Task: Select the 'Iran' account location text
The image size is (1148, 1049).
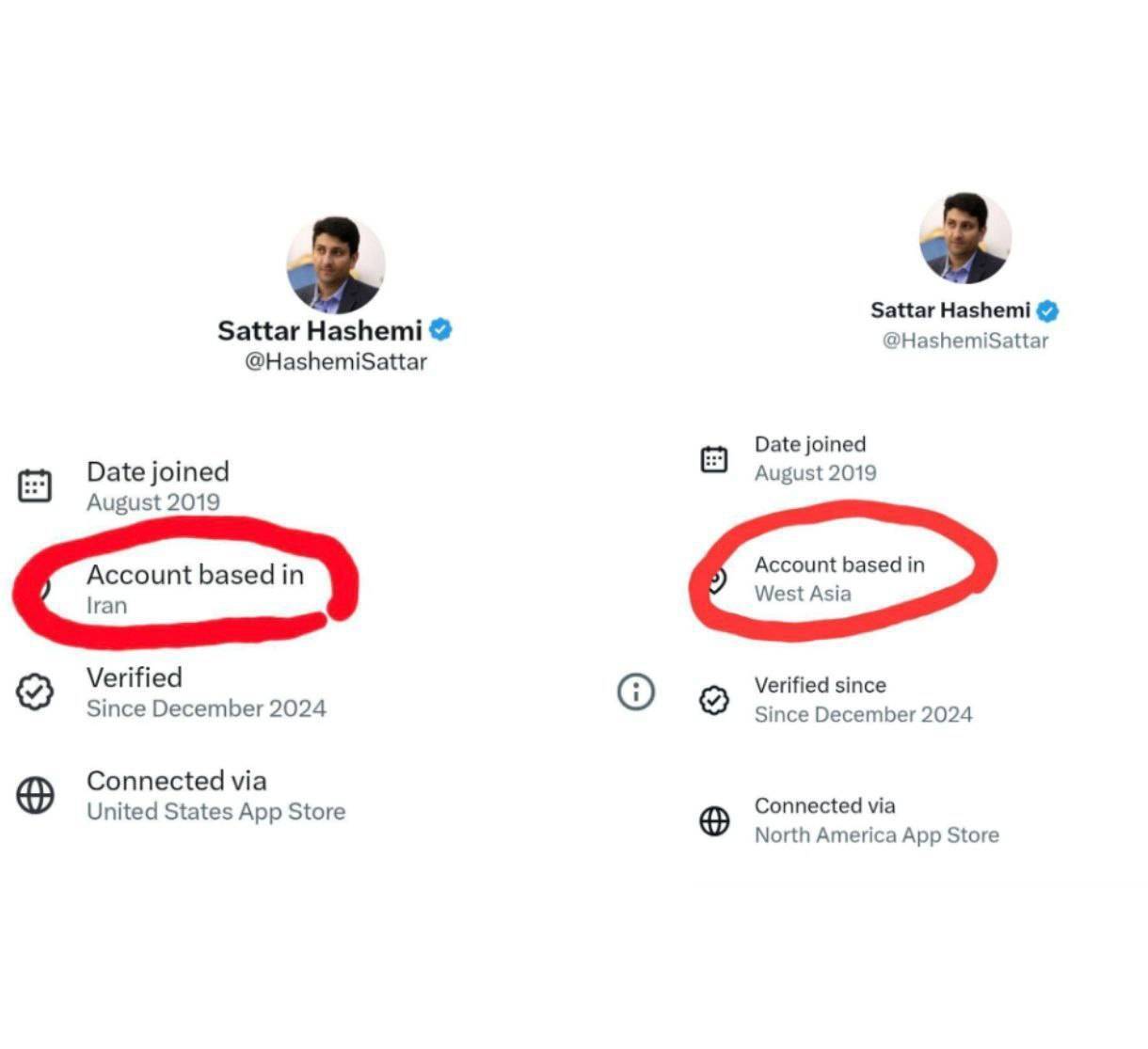Action: [x=106, y=606]
